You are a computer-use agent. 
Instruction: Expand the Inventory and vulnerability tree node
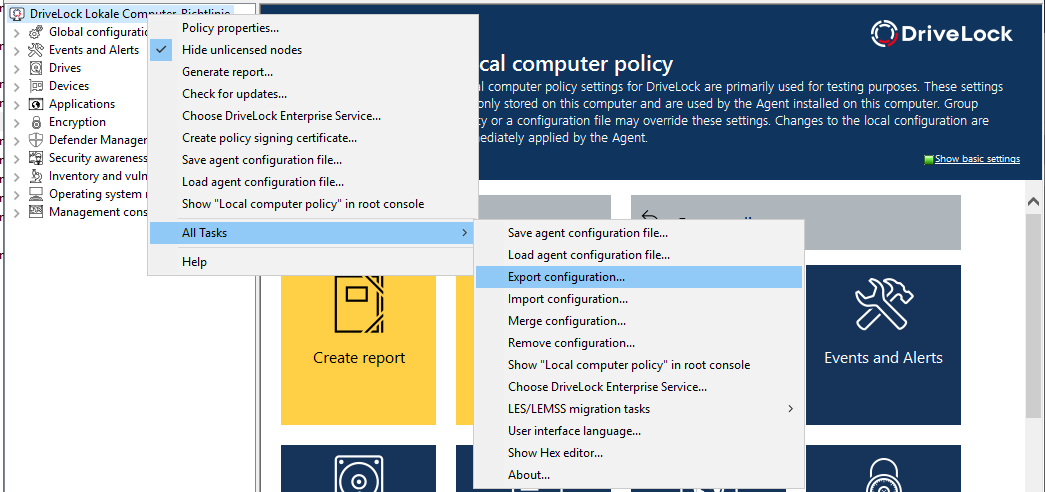[17, 176]
